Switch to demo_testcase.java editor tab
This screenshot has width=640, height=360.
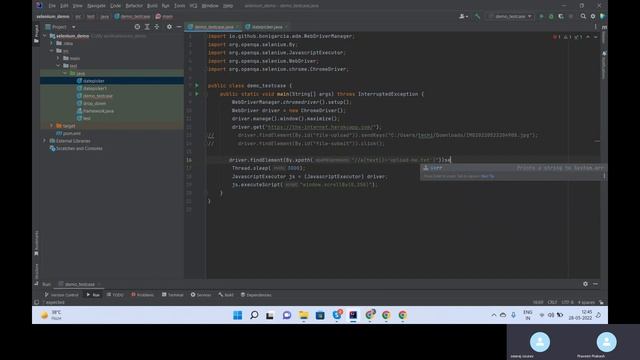pos(213,27)
